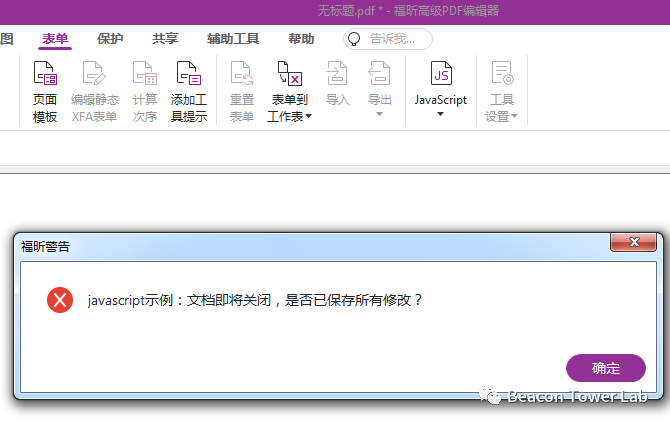The height and width of the screenshot is (424, 670).
Task: Click the 重置表单 reset form icon
Action: pos(242,73)
